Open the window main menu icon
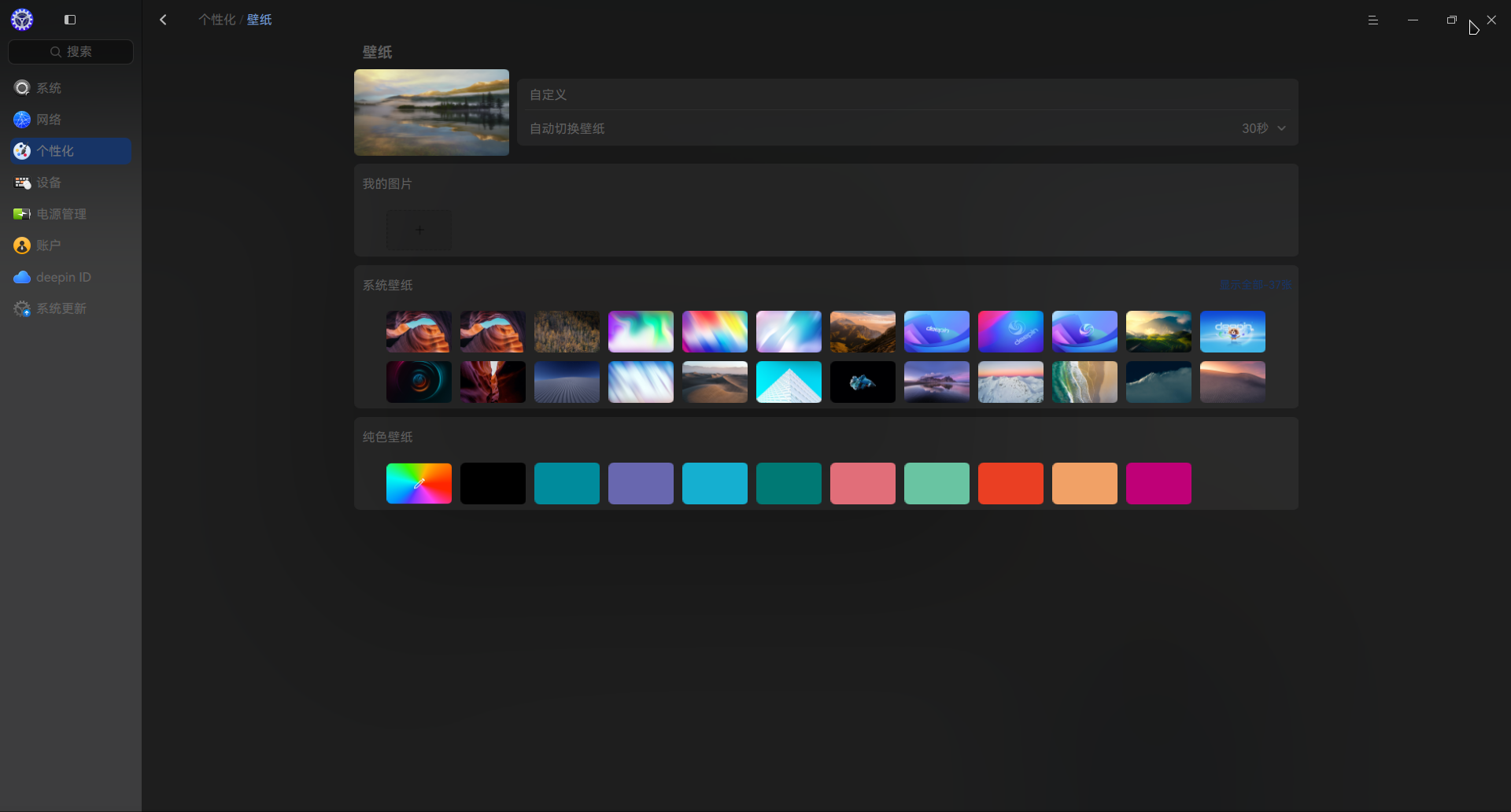1511x812 pixels. point(1373,20)
